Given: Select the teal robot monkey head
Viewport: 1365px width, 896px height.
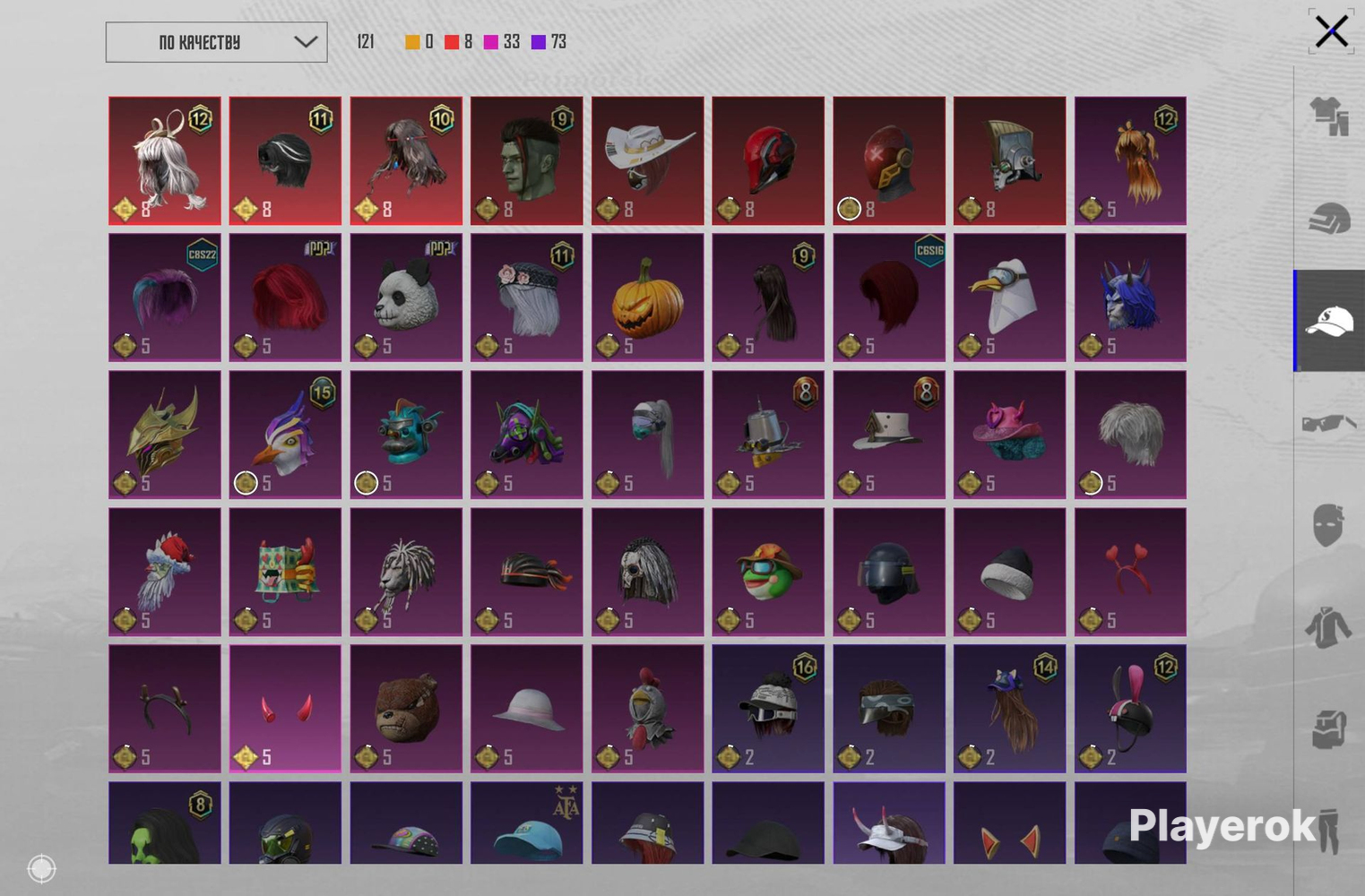Looking at the screenshot, I should (406, 435).
